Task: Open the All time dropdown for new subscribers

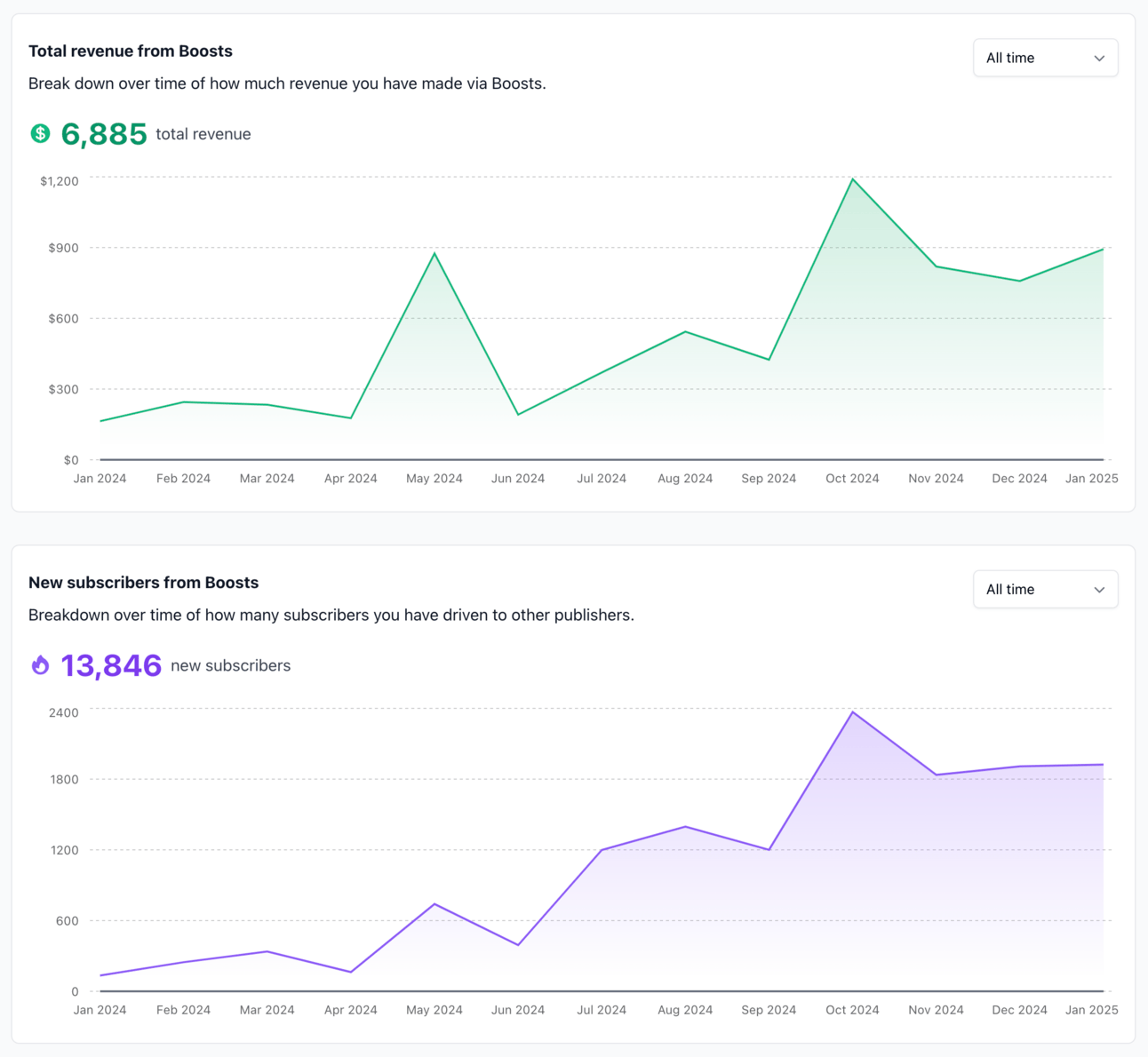Action: pyautogui.click(x=1045, y=589)
